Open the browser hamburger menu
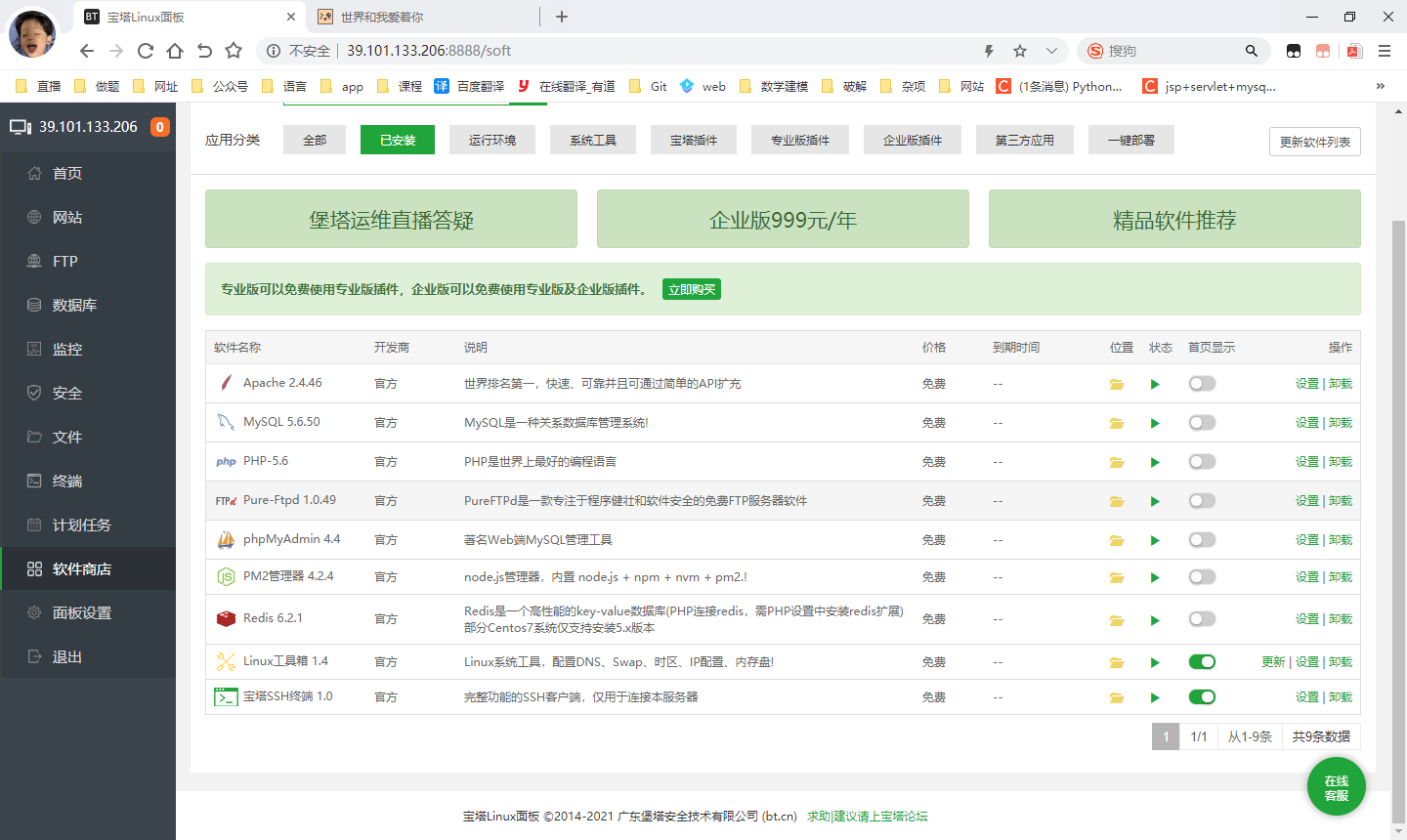 tap(1385, 51)
